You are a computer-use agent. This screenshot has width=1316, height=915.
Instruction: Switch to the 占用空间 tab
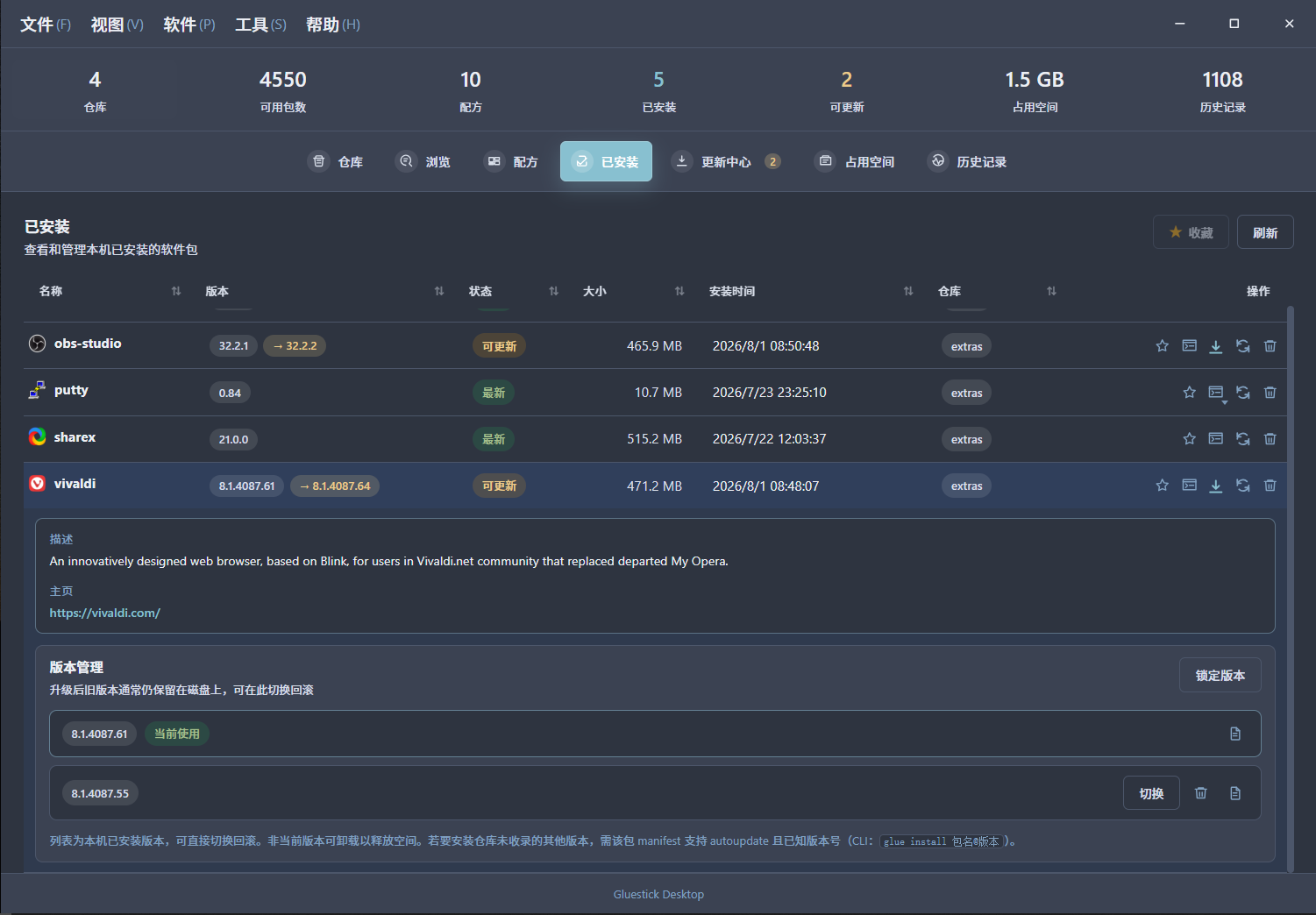tap(855, 161)
